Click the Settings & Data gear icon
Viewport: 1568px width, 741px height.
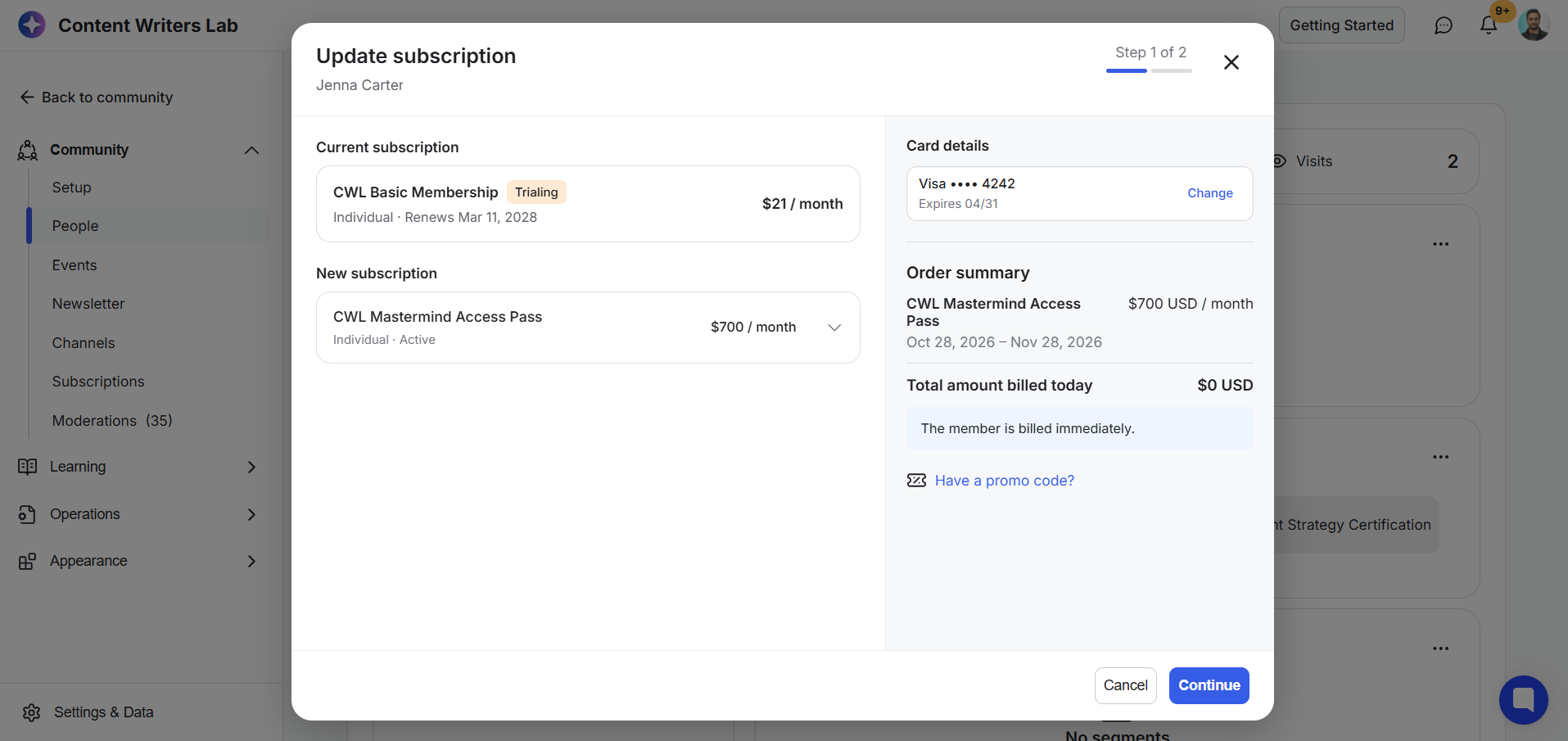[32, 712]
